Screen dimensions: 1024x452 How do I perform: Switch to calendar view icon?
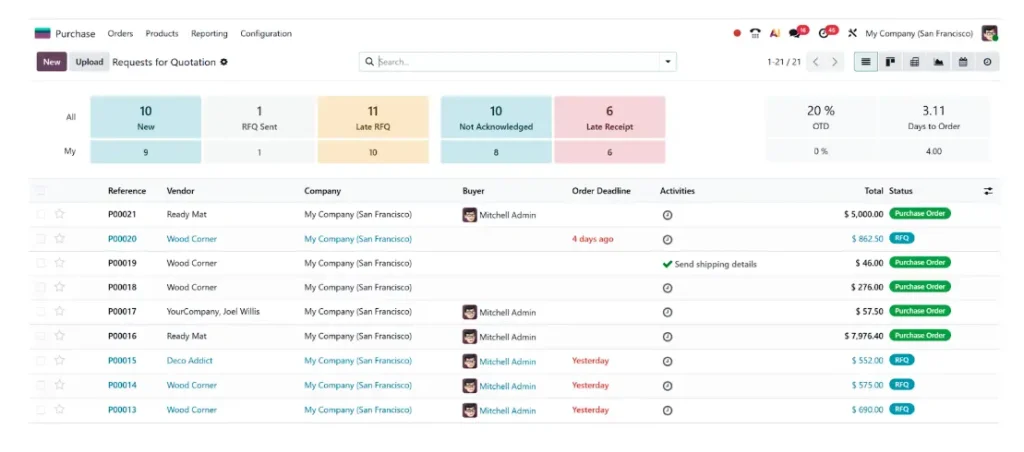click(963, 62)
